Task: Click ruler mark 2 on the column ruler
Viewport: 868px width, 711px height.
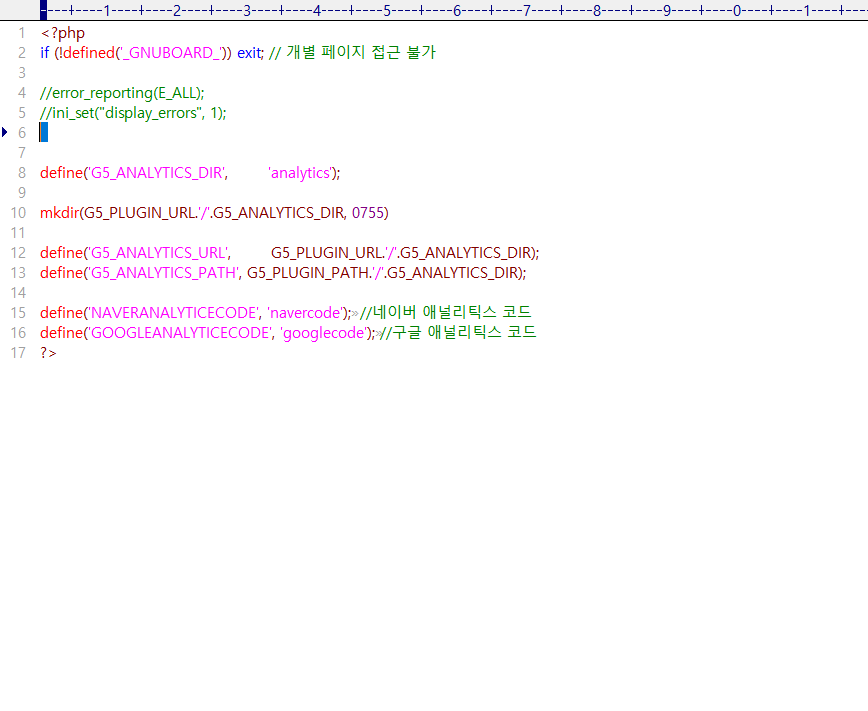Action: tap(176, 10)
